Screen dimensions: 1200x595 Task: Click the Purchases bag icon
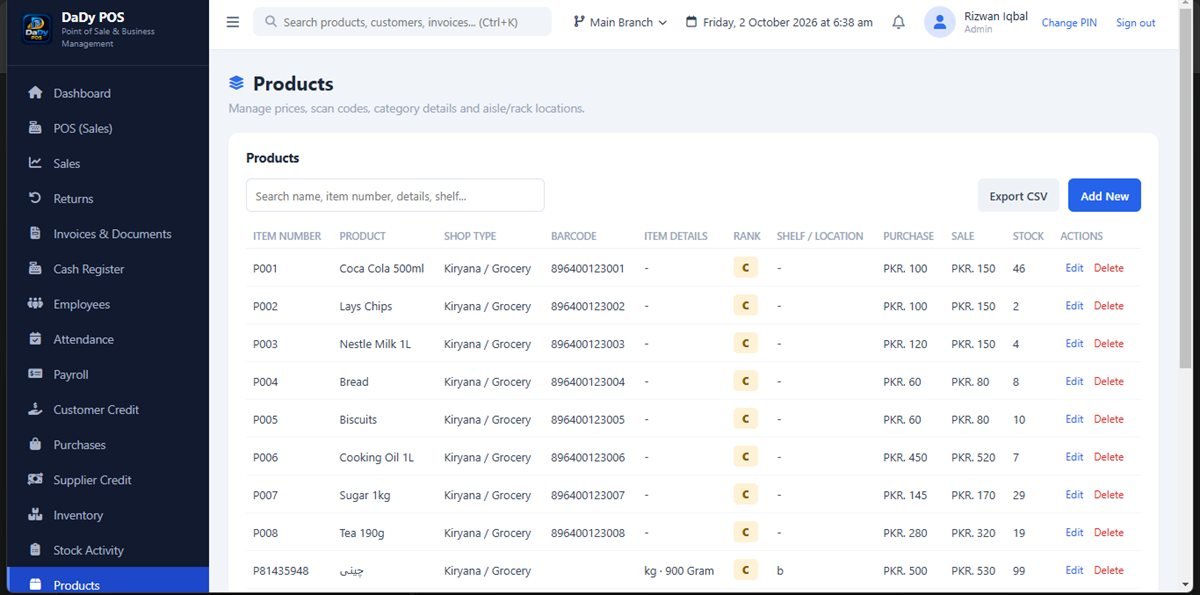coord(35,444)
